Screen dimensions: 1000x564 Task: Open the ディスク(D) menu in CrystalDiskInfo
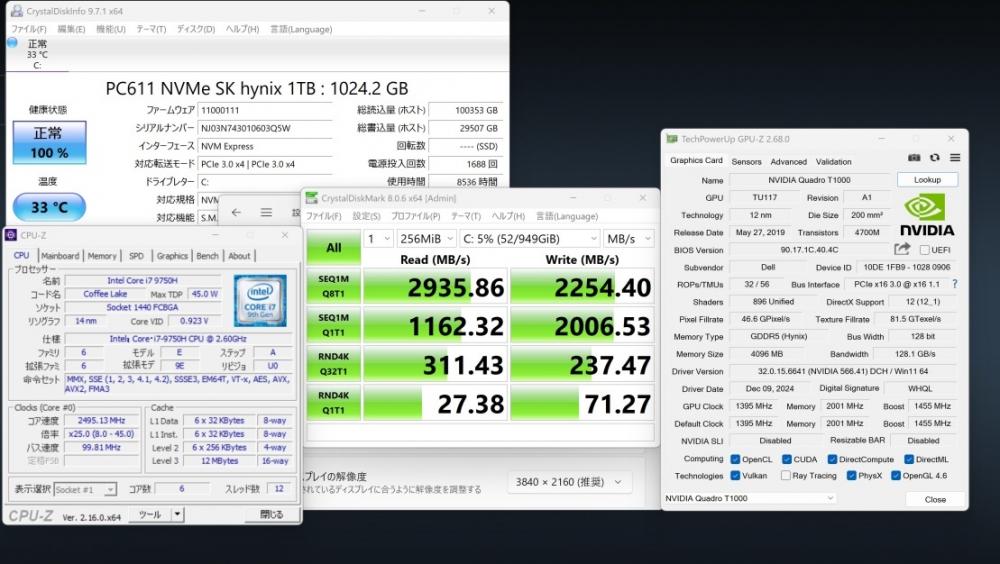[196, 29]
